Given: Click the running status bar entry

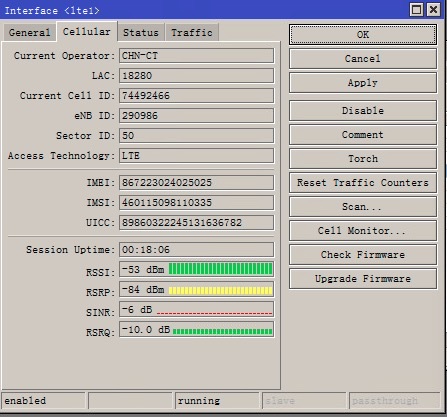Looking at the screenshot, I should 217,400.
